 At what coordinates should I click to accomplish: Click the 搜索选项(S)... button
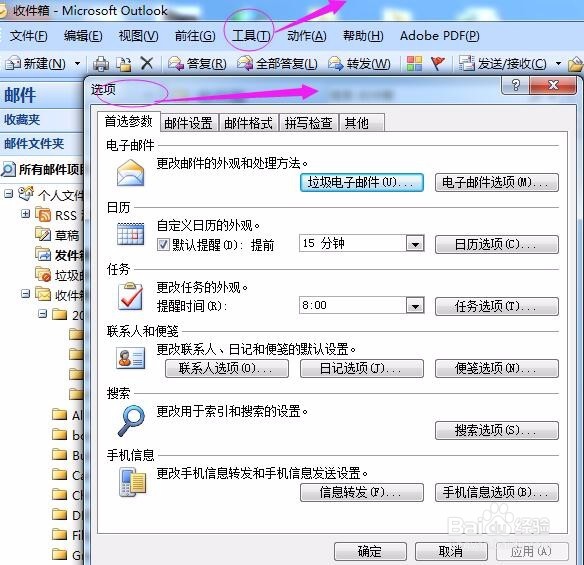tap(497, 431)
